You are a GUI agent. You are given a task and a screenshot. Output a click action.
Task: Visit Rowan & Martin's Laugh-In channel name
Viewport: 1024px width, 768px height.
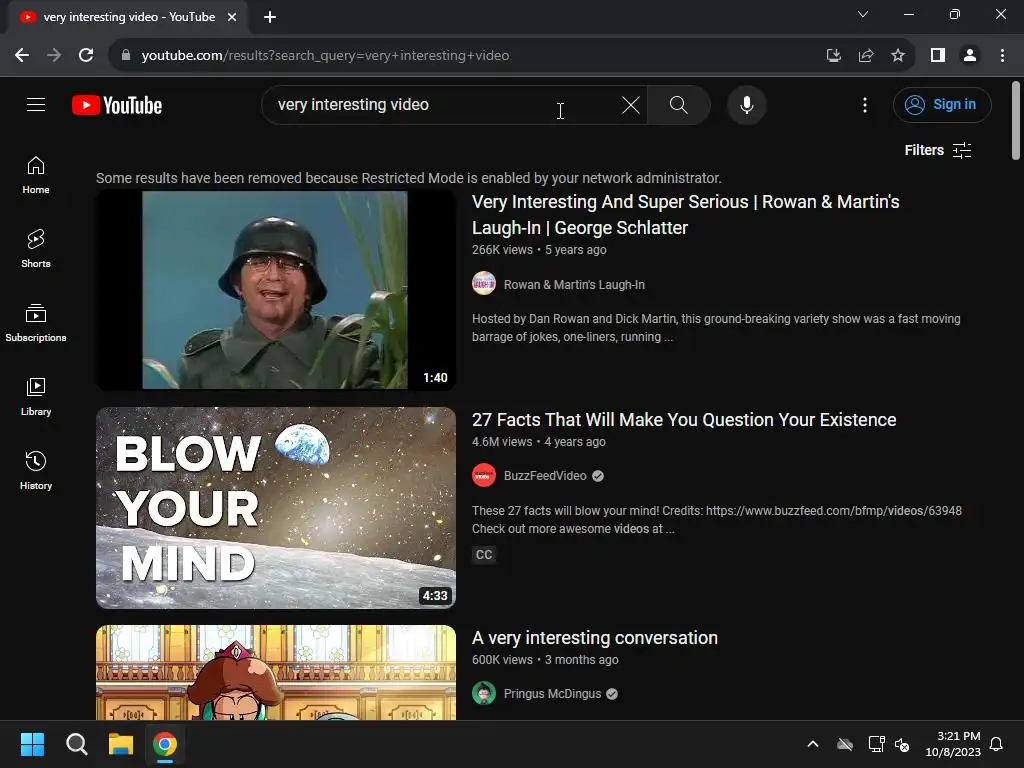tap(574, 285)
